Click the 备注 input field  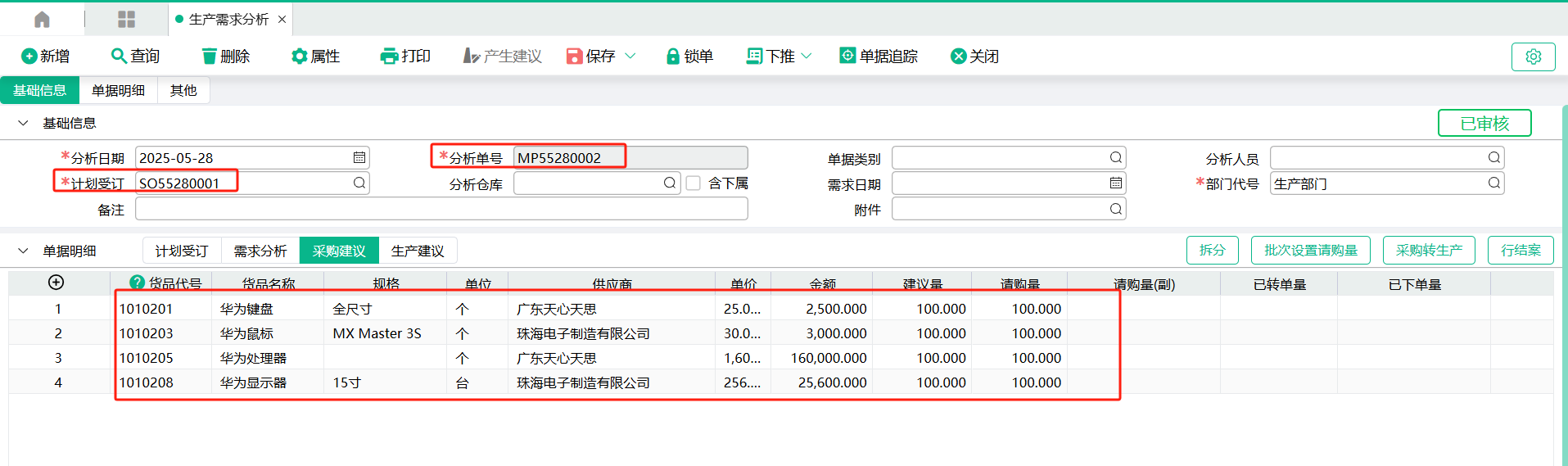tap(441, 209)
